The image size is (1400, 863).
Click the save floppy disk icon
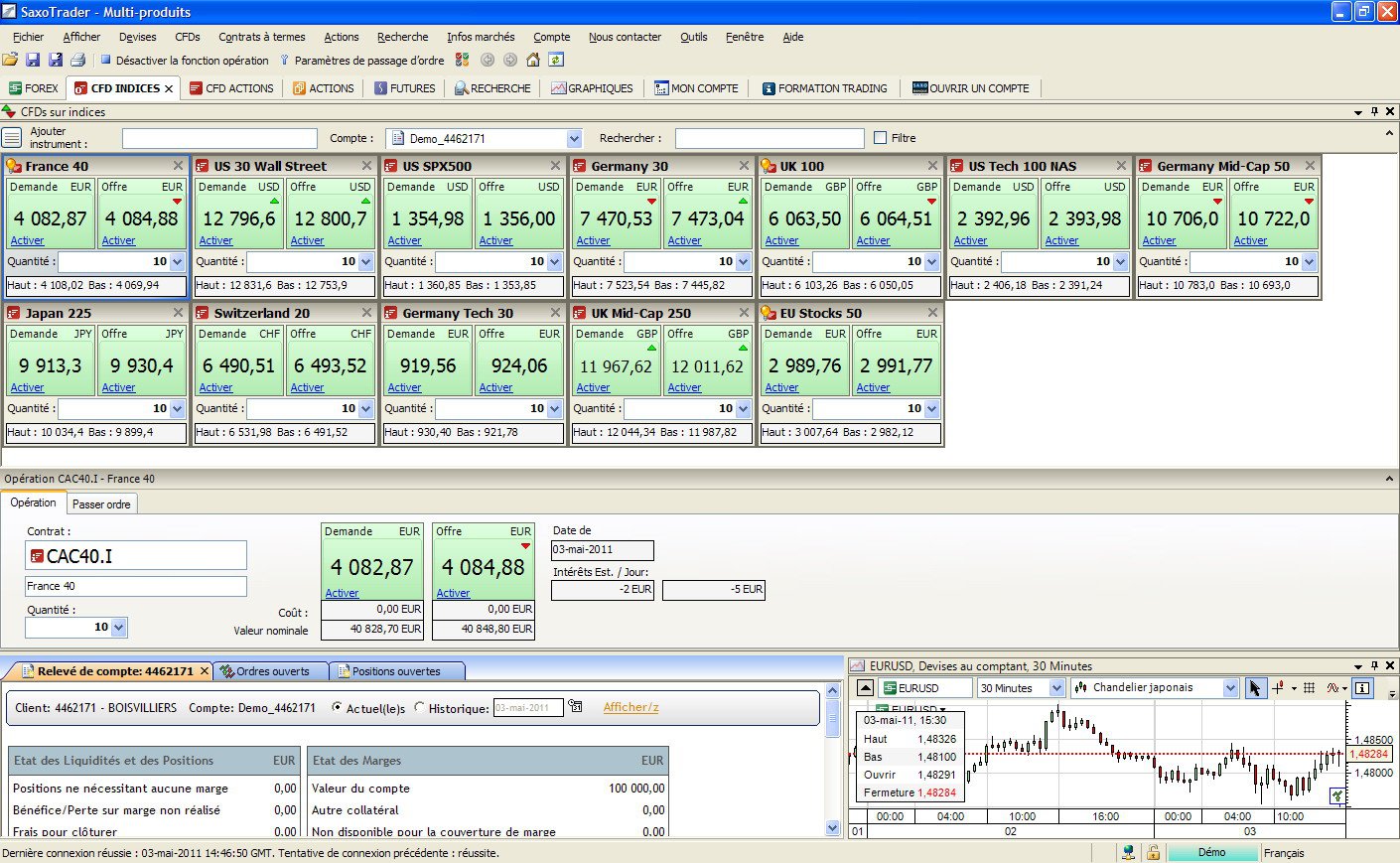[33, 61]
